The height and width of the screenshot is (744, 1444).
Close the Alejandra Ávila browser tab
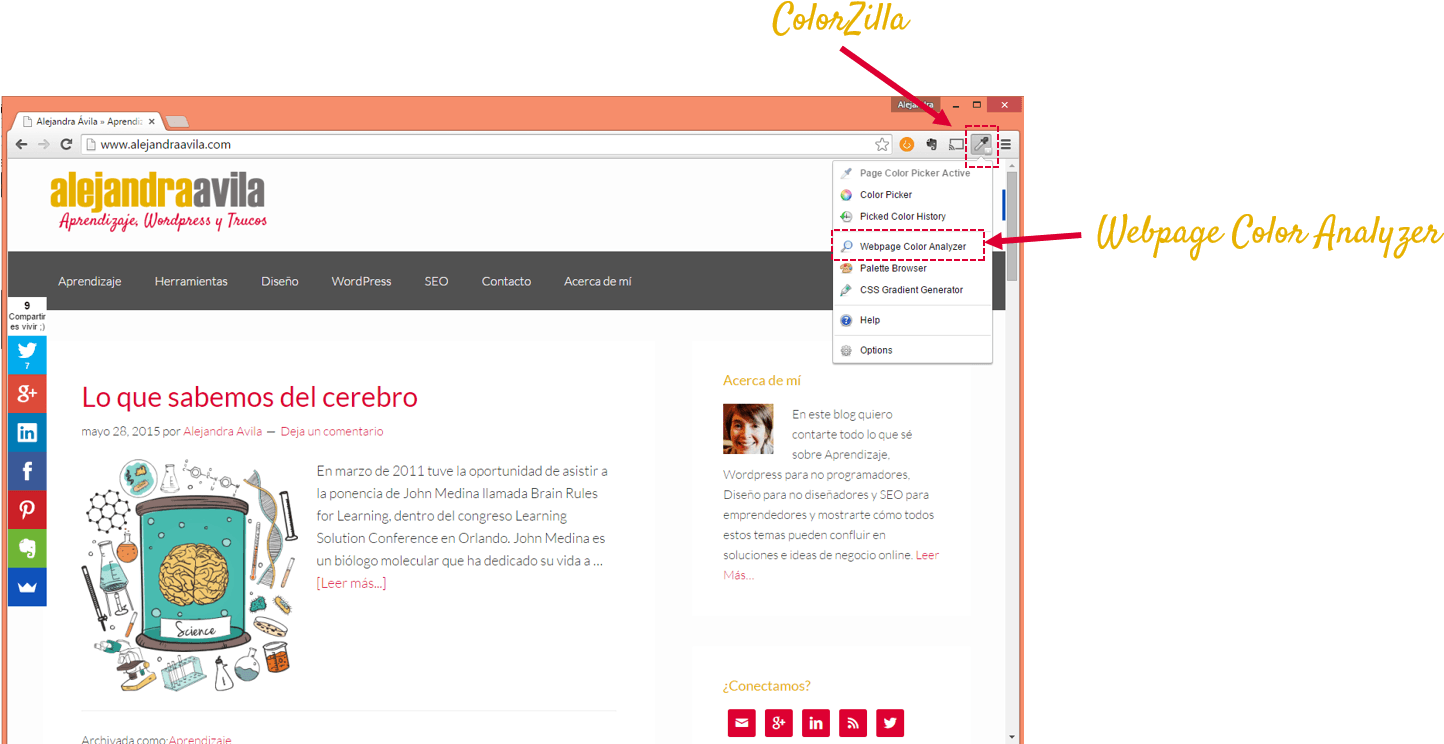[x=152, y=121]
